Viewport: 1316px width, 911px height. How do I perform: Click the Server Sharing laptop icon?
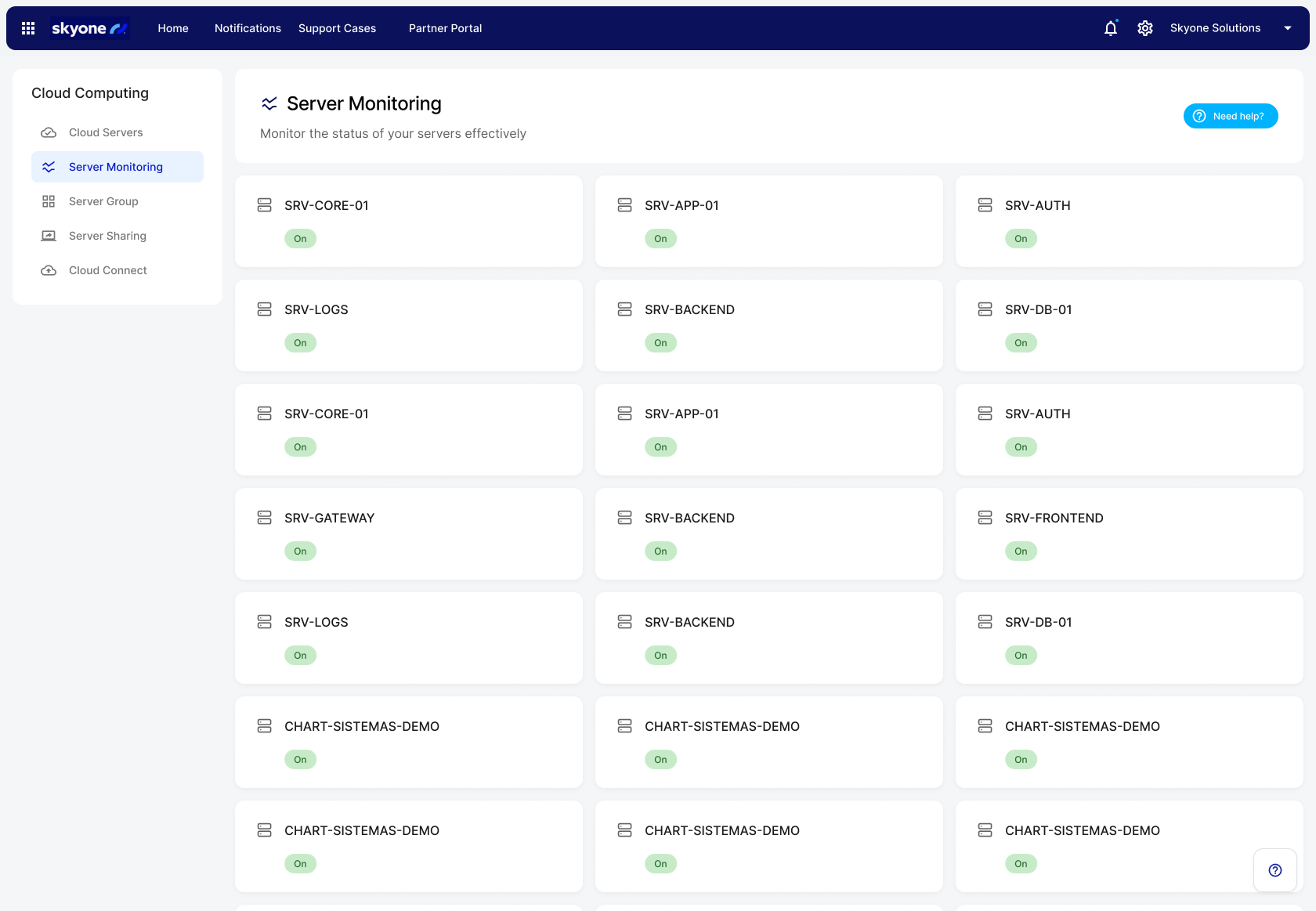tap(49, 236)
